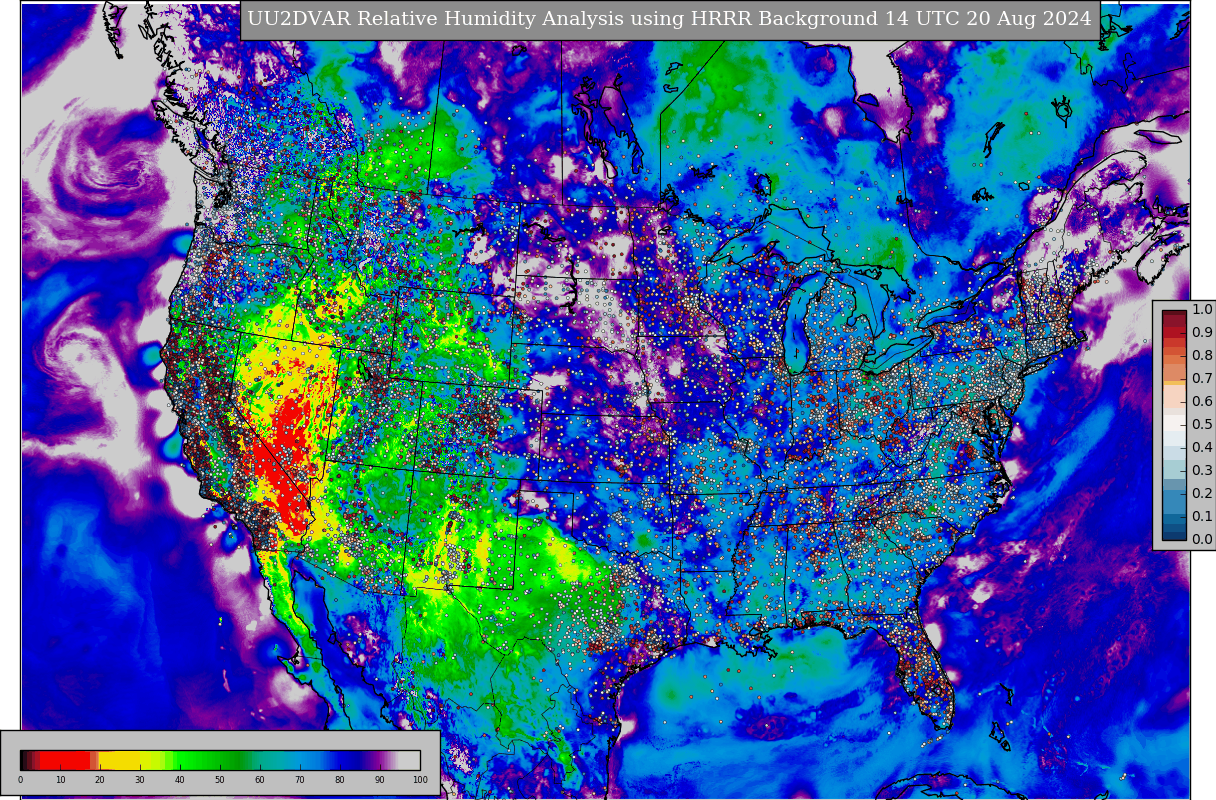Click the '20' tick label on humidity colorbar
This screenshot has height=800, width=1216.
pos(100,780)
